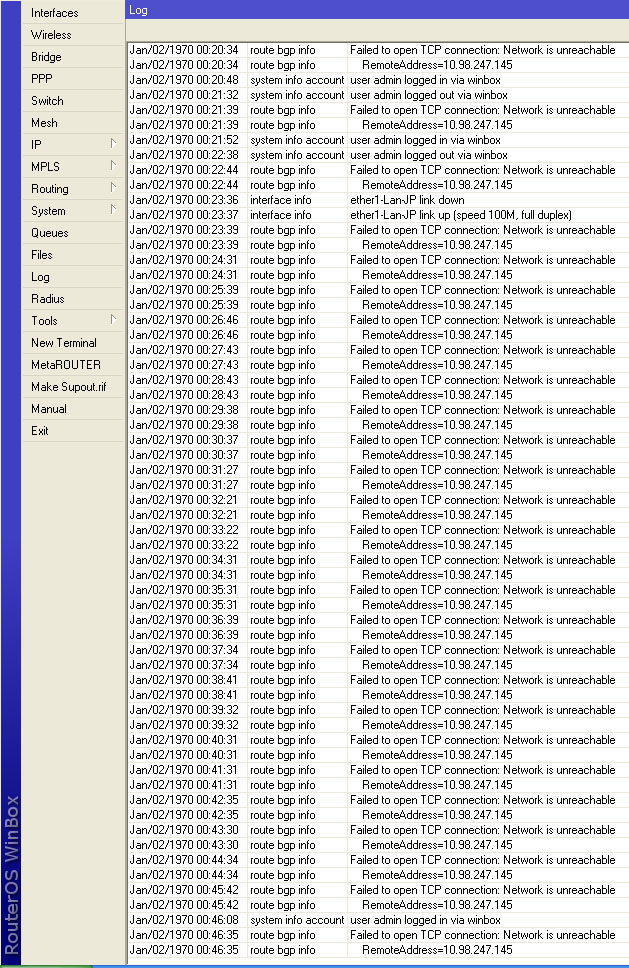Expand the Tools submenu arrow
The width and height of the screenshot is (629, 968).
(x=113, y=320)
